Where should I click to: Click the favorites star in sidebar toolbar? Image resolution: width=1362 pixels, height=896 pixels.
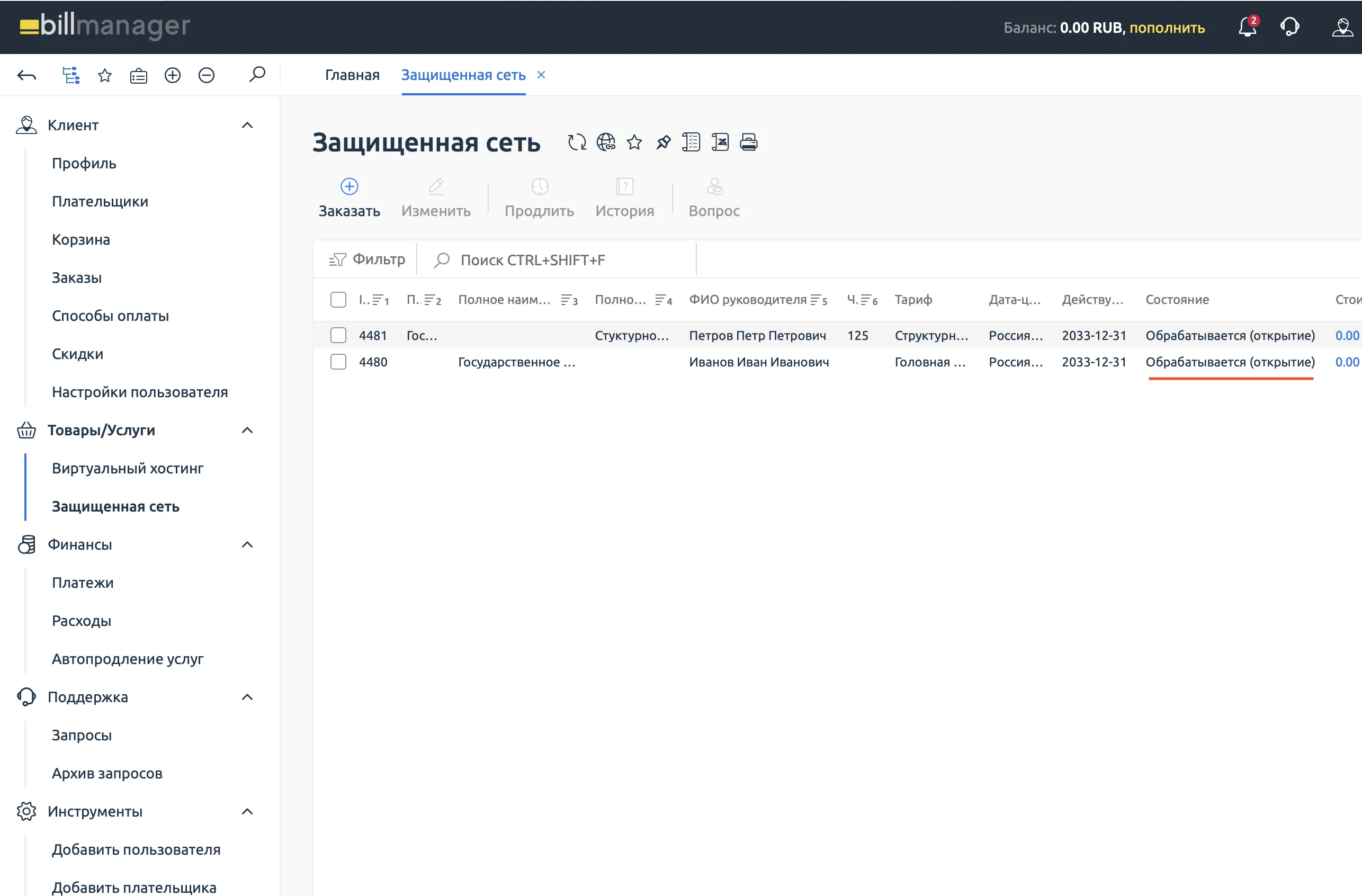tap(105, 75)
